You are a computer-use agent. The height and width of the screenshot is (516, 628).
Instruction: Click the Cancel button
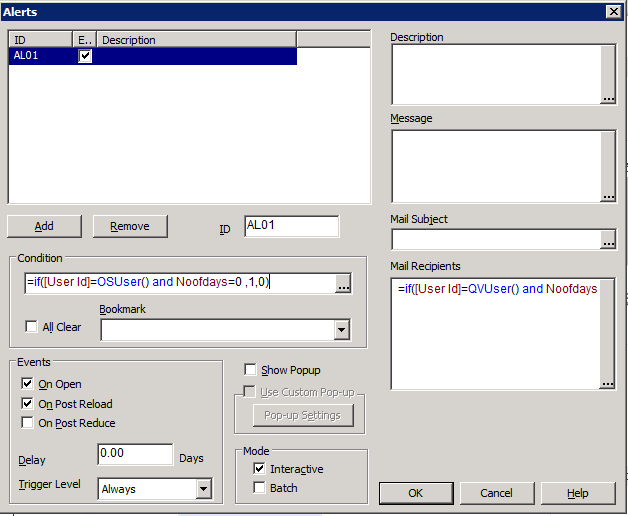click(x=497, y=493)
